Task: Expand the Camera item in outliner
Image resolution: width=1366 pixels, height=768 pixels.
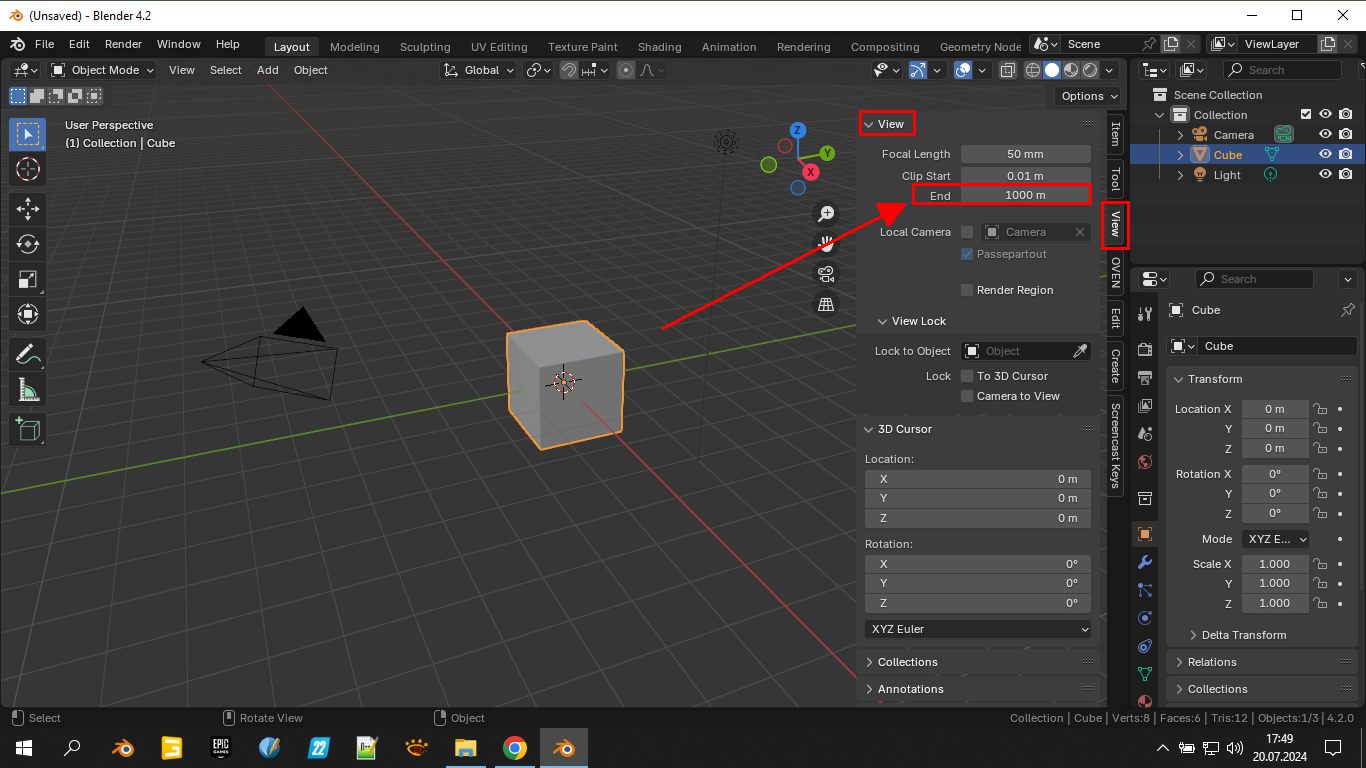Action: click(1180, 135)
